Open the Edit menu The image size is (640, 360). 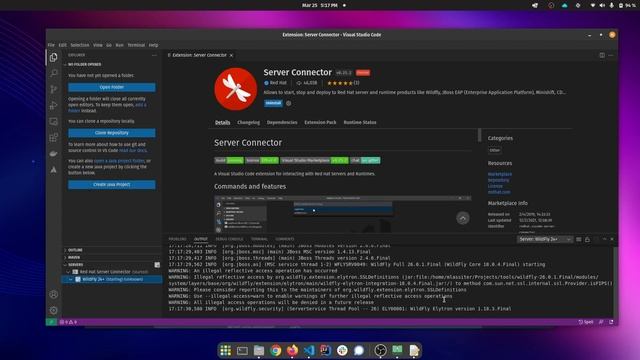pyautogui.click(x=62, y=45)
